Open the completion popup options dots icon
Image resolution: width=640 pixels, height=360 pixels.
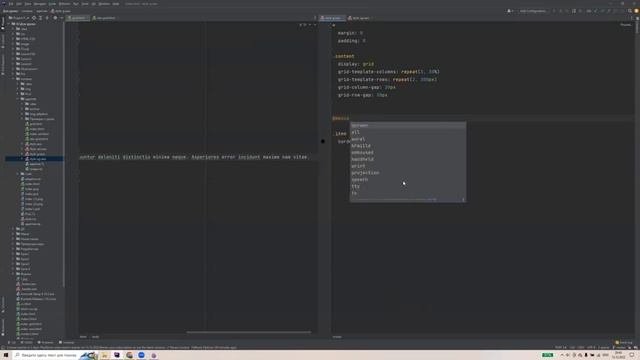click(463, 200)
